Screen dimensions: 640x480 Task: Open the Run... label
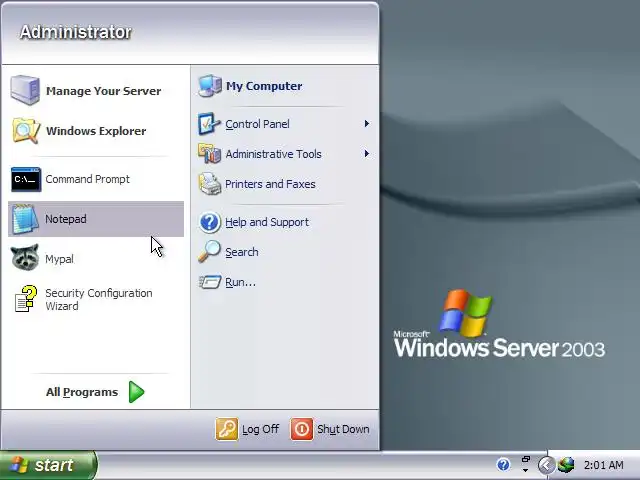click(240, 282)
